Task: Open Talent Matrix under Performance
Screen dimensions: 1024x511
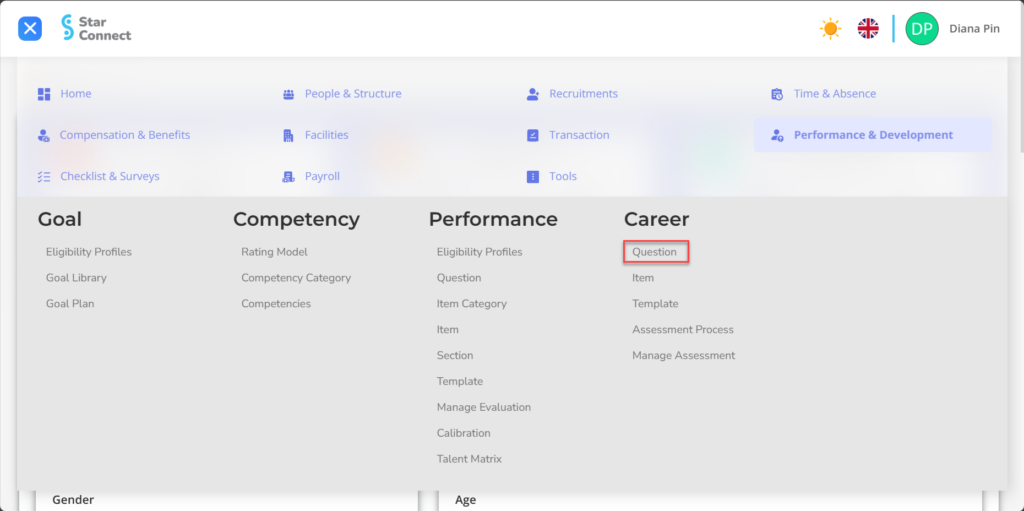Action: tap(470, 459)
